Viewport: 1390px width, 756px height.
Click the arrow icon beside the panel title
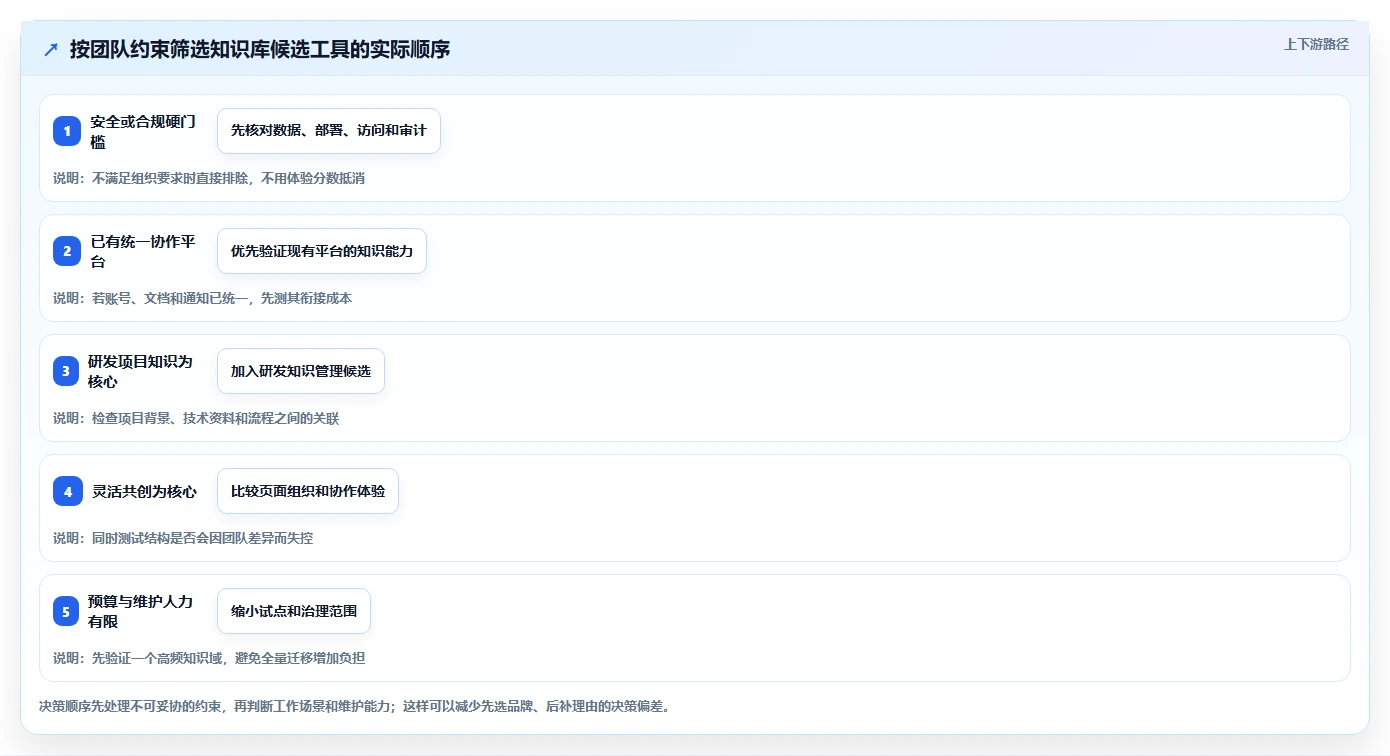click(x=51, y=49)
